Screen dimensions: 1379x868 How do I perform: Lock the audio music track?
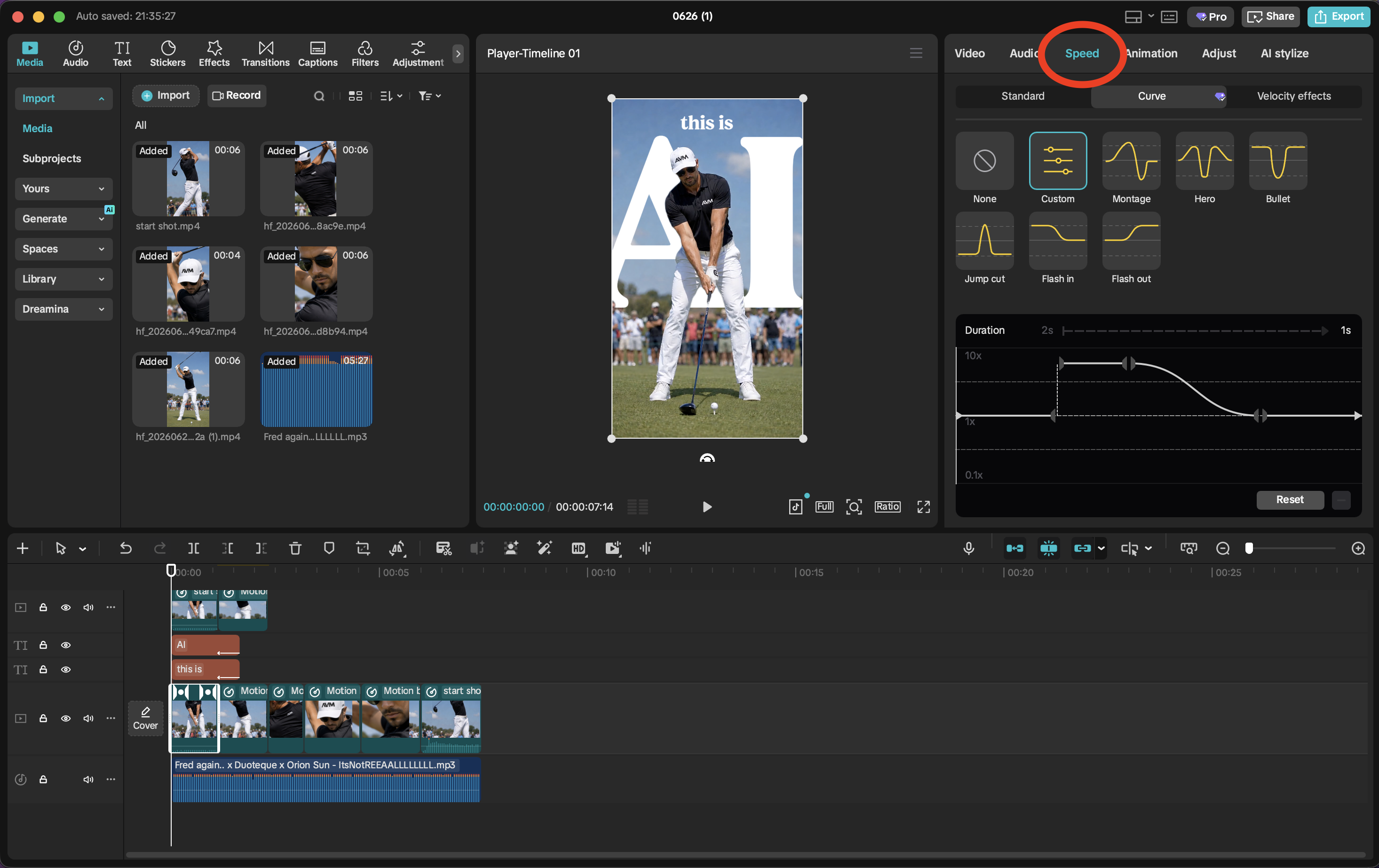tap(43, 779)
